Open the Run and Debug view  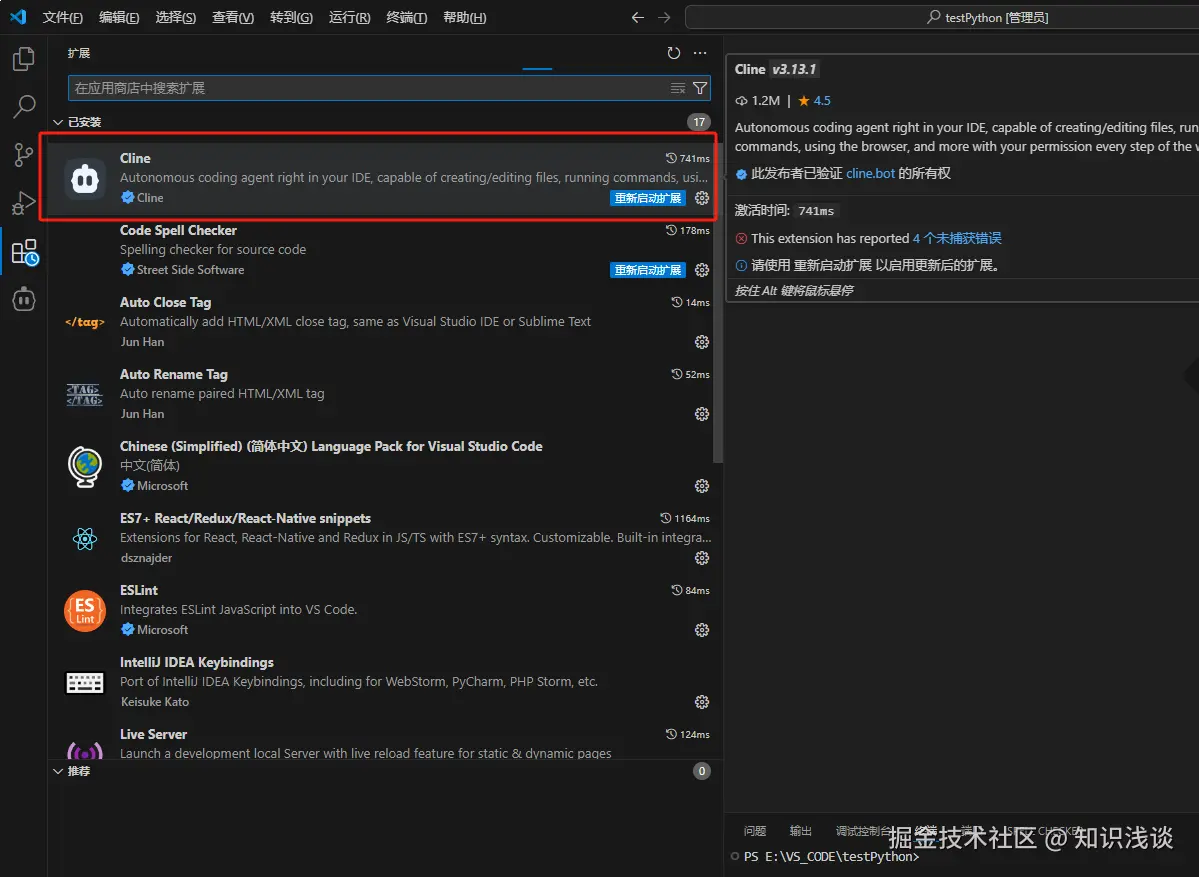tap(24, 203)
